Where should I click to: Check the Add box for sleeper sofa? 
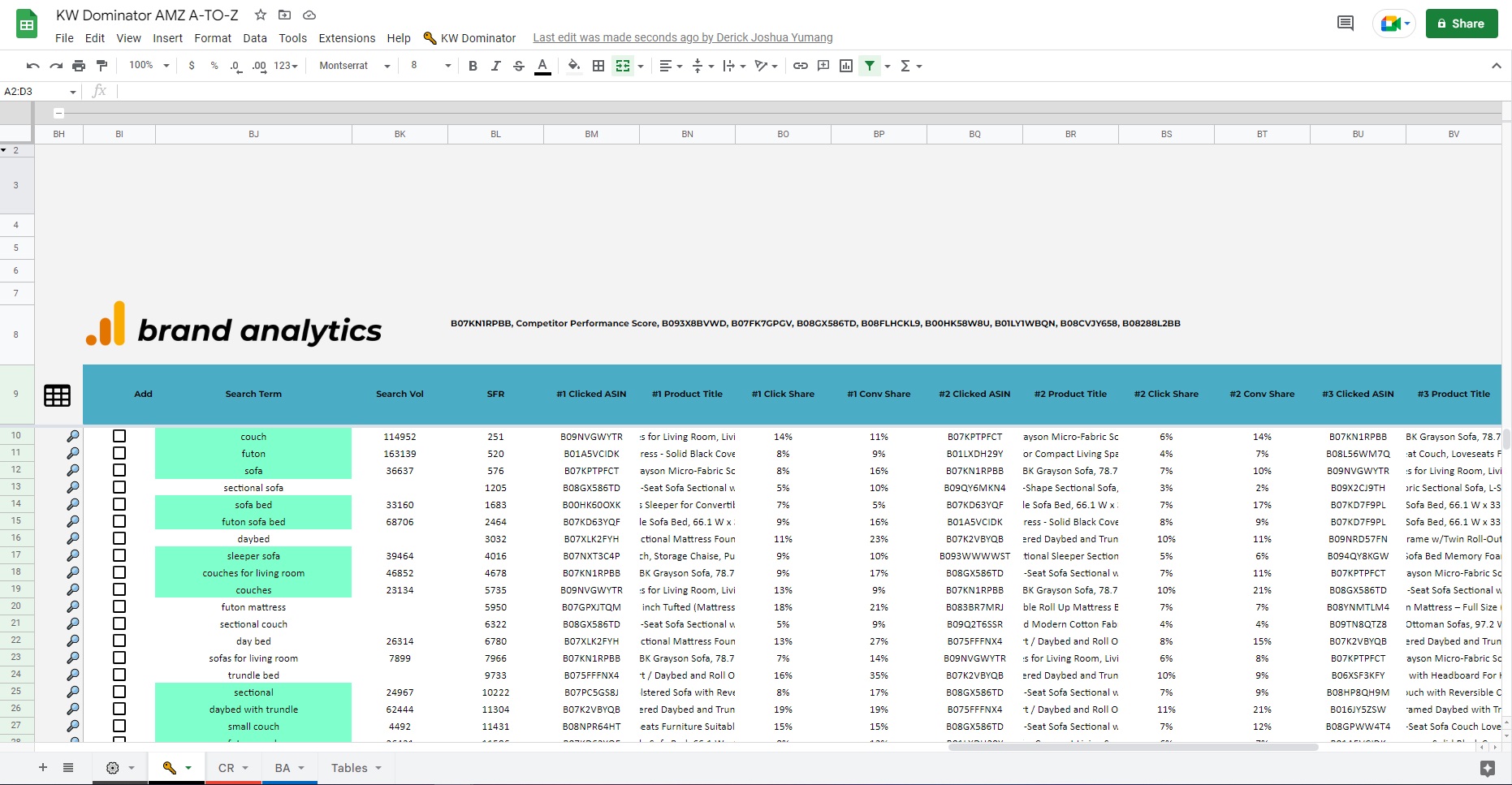(x=119, y=555)
